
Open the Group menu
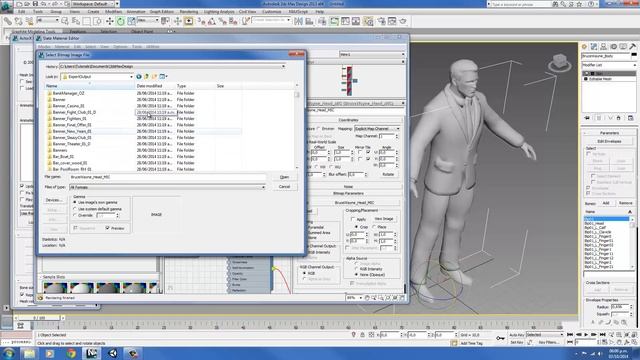(x=56, y=12)
